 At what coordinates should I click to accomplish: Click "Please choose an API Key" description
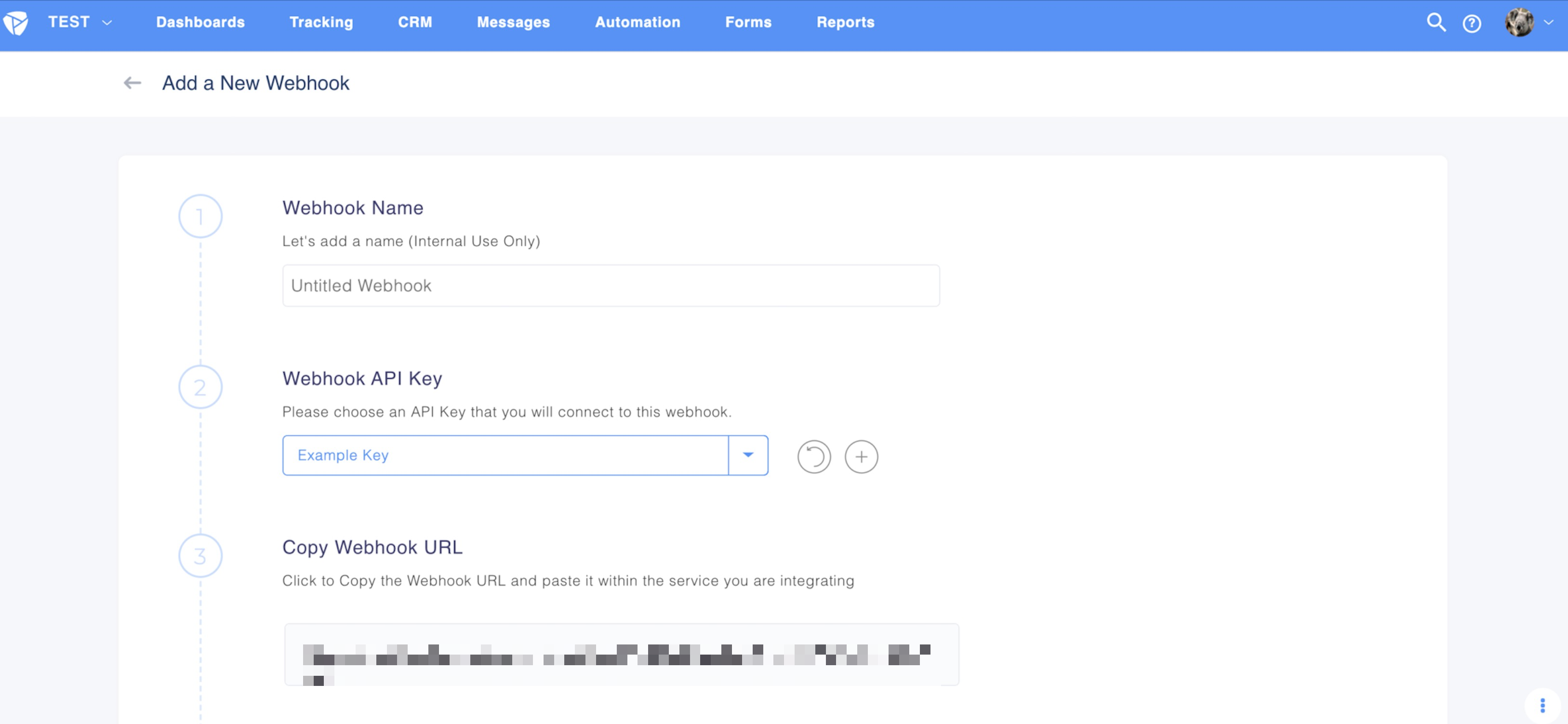[507, 412]
